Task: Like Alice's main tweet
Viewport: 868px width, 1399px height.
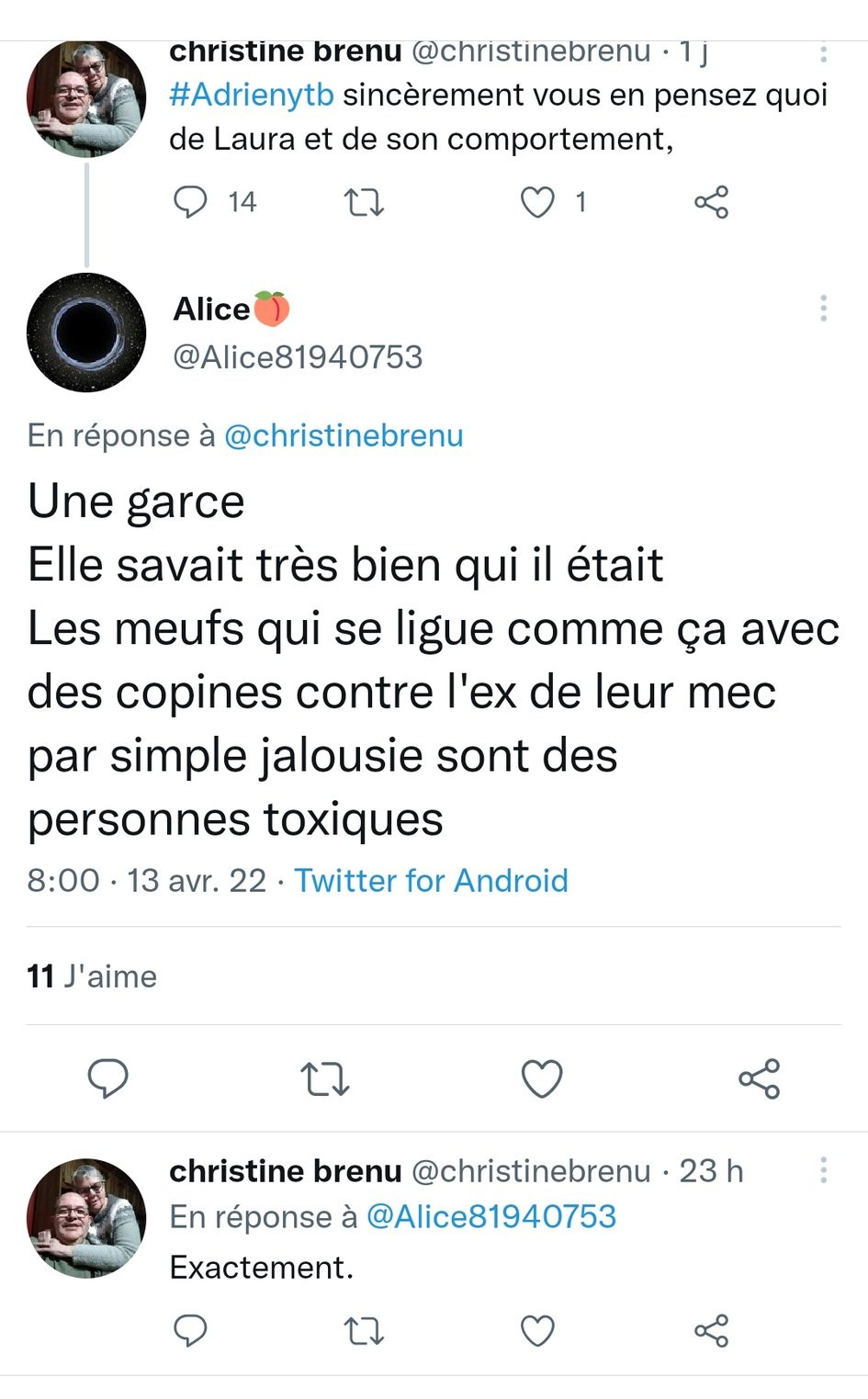Action: tap(542, 1079)
